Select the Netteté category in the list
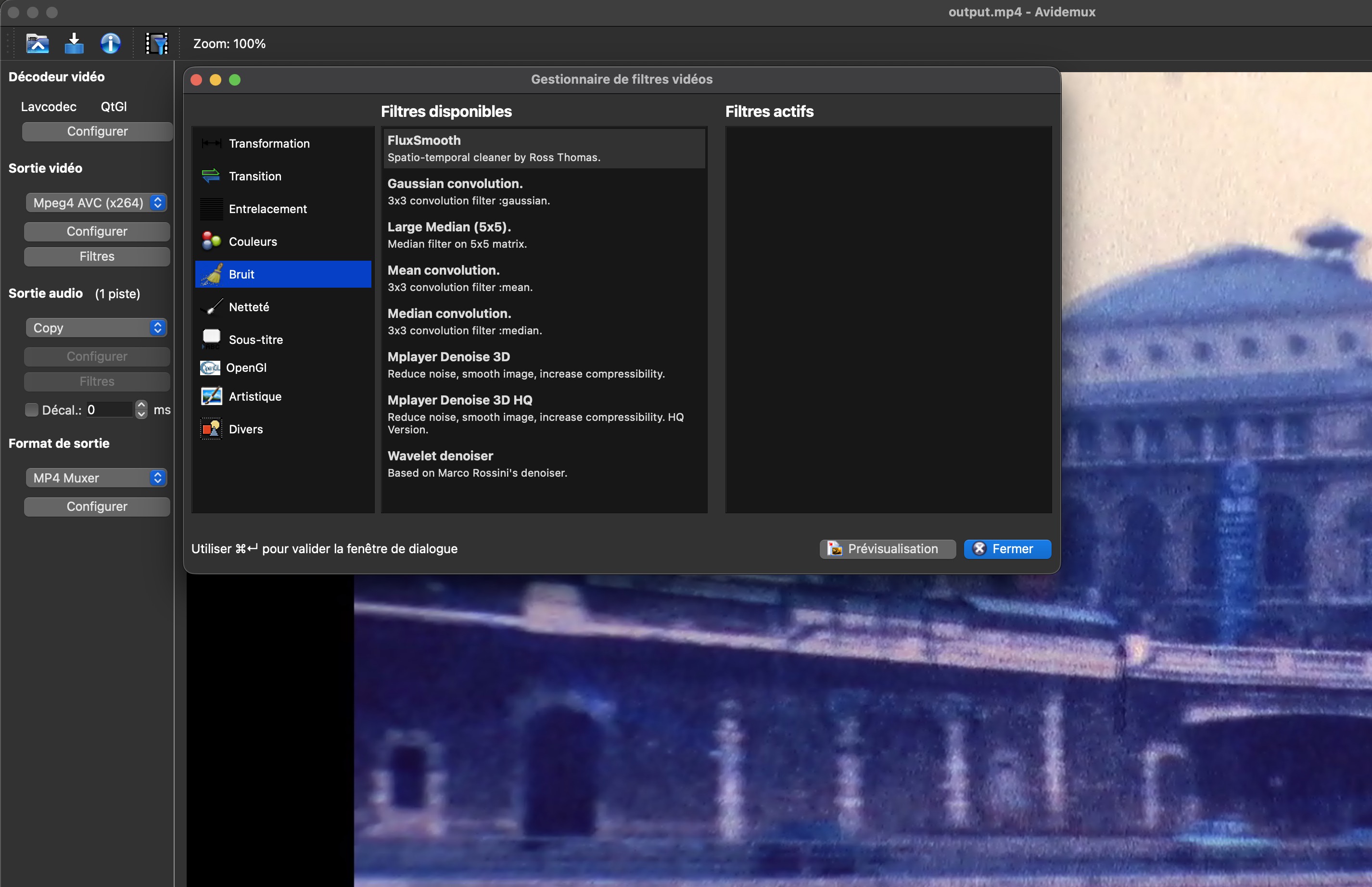Screen dimensions: 1372x887 click(x=249, y=307)
